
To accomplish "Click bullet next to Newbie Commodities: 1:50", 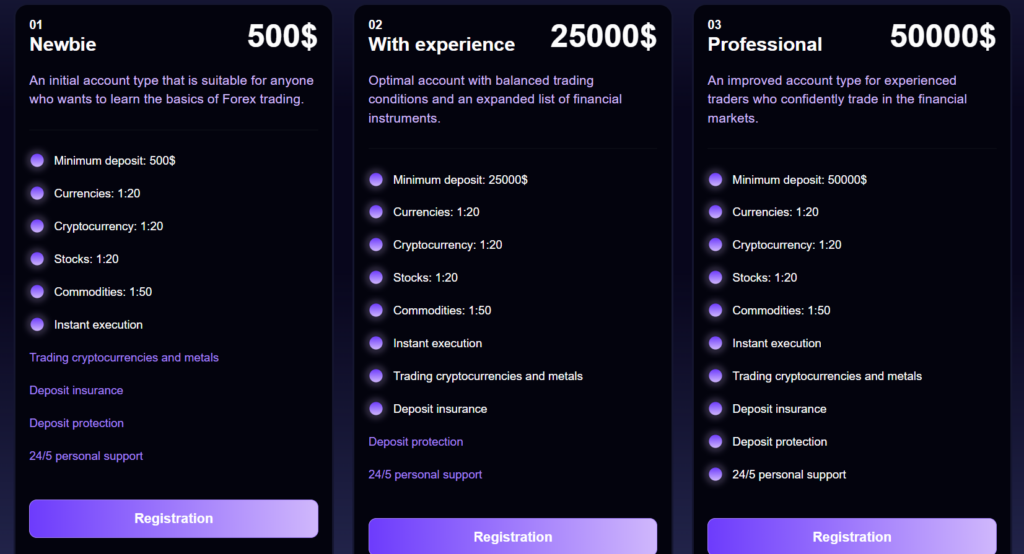I will pos(37,292).
